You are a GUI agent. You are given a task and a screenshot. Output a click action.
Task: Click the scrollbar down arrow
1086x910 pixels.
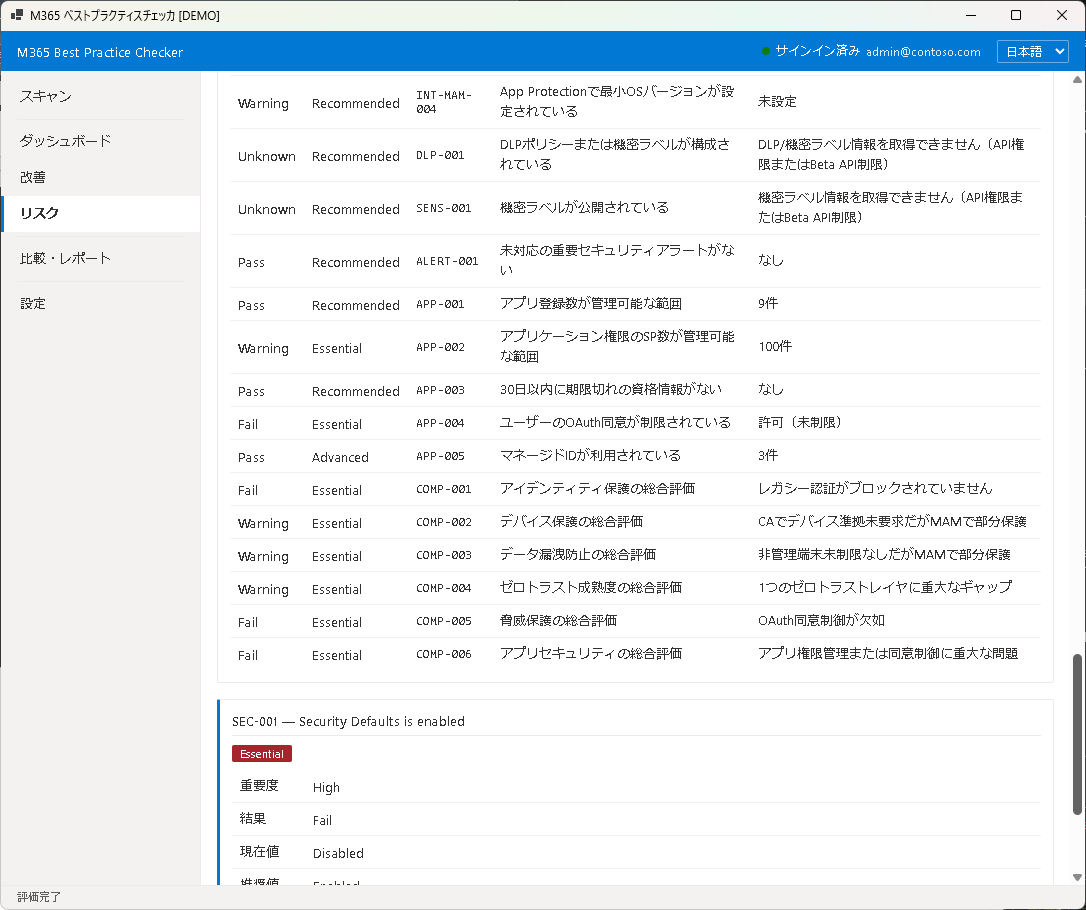pyautogui.click(x=1077, y=876)
